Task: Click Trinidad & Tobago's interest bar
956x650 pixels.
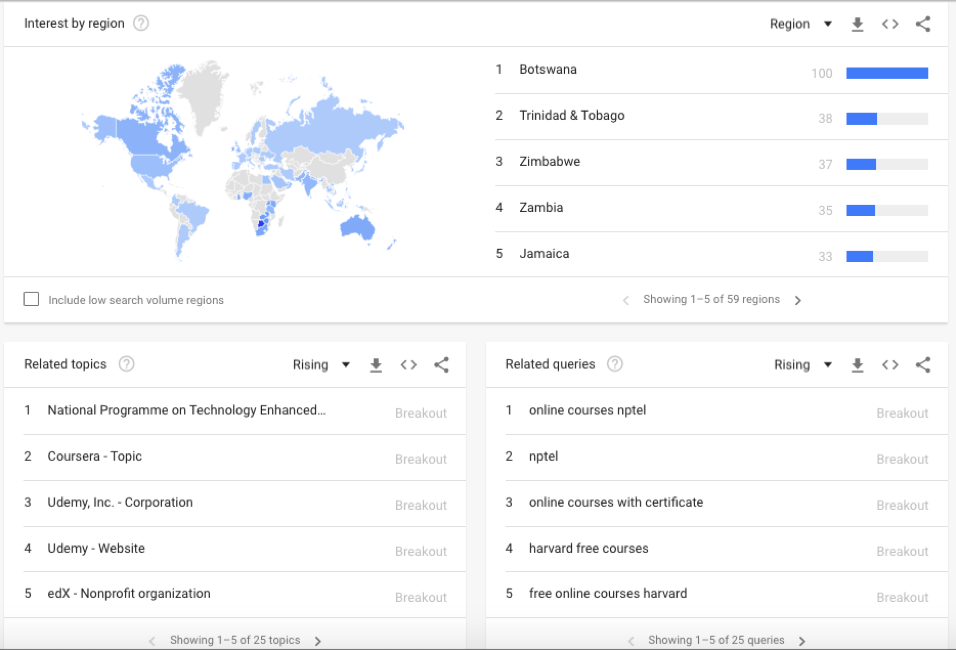Action: point(887,119)
